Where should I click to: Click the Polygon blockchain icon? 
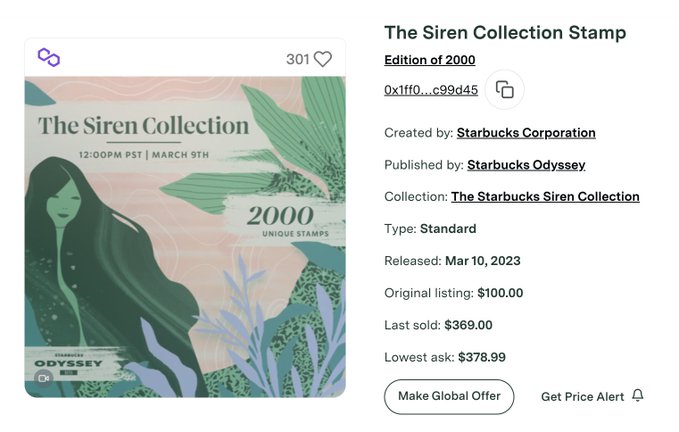click(x=49, y=58)
